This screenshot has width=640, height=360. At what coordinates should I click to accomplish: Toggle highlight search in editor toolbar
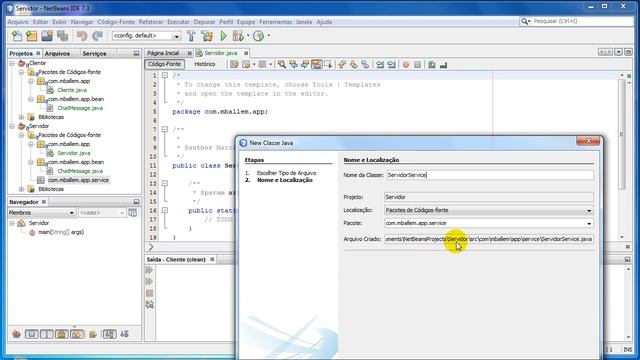(316, 64)
